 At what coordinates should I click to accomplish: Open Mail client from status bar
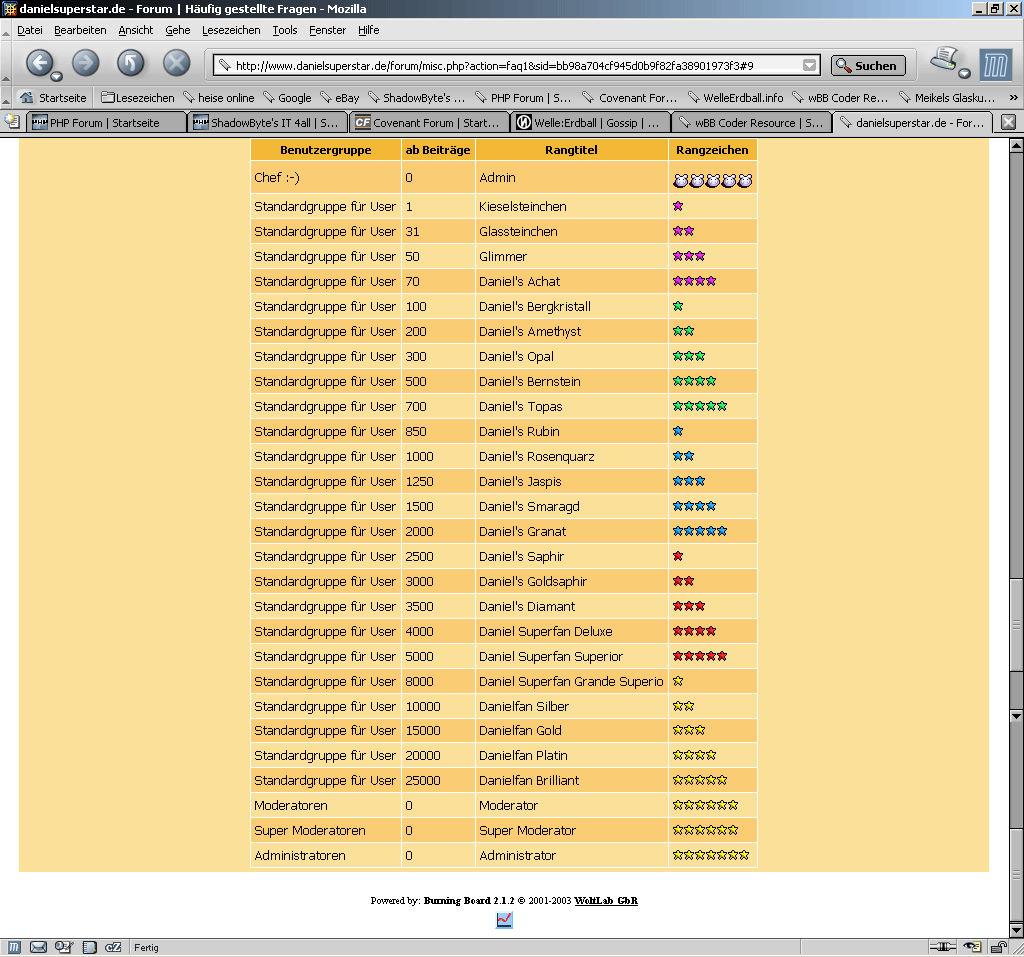[39, 947]
